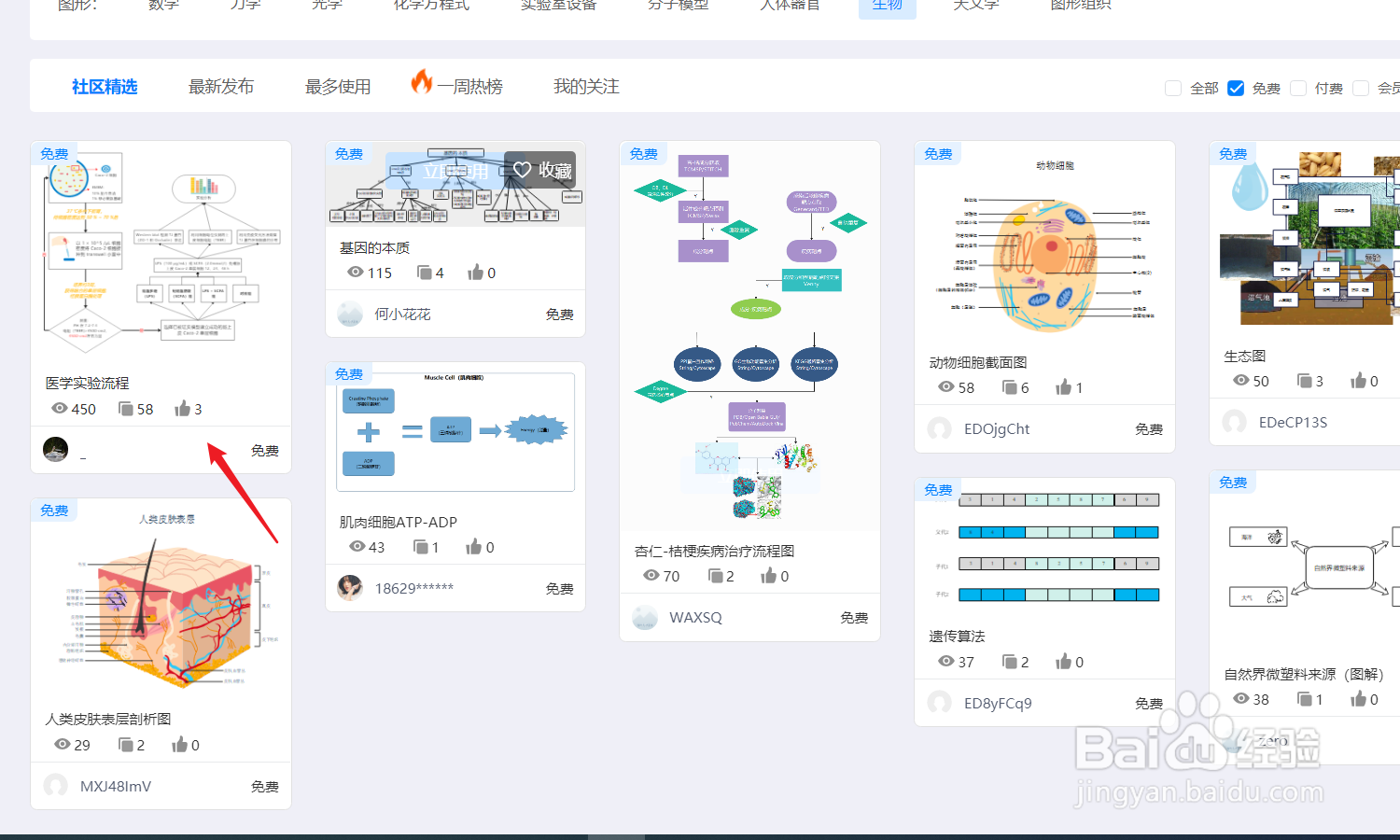1400x840 pixels.
Task: Open WAXSQ's avatar icon
Action: click(644, 617)
